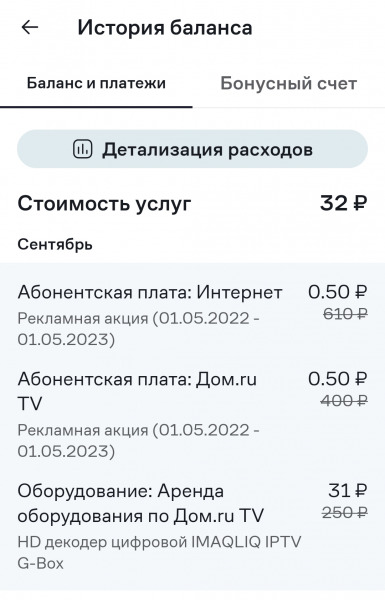Open Абонентская плата: Дом.ru TV entry
This screenshot has width=385, height=600.
pos(192,415)
